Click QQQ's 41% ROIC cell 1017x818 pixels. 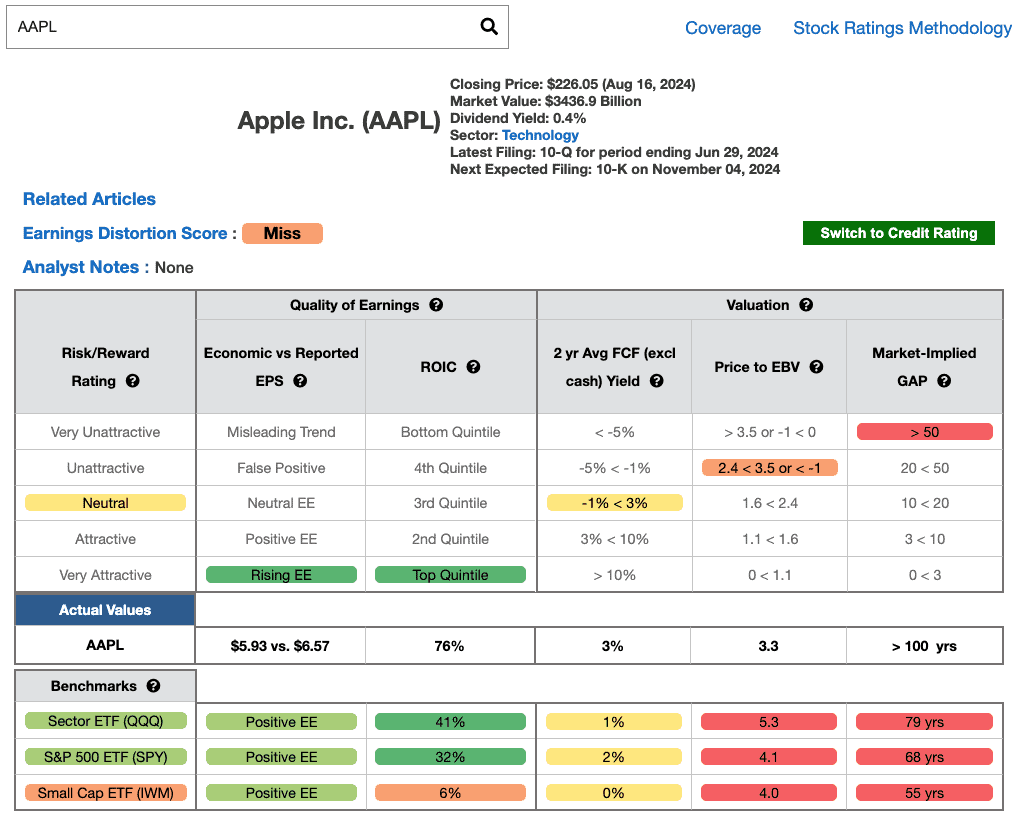tap(451, 722)
